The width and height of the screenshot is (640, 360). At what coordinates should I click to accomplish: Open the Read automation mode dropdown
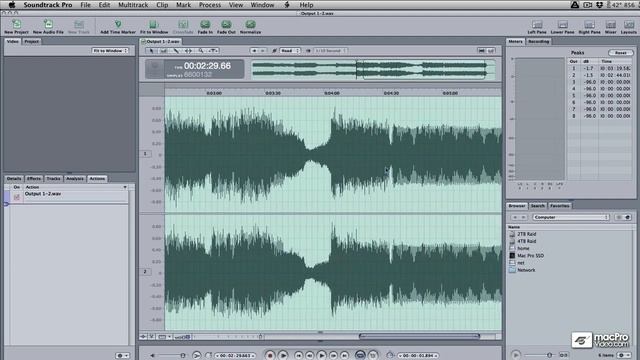(x=290, y=51)
